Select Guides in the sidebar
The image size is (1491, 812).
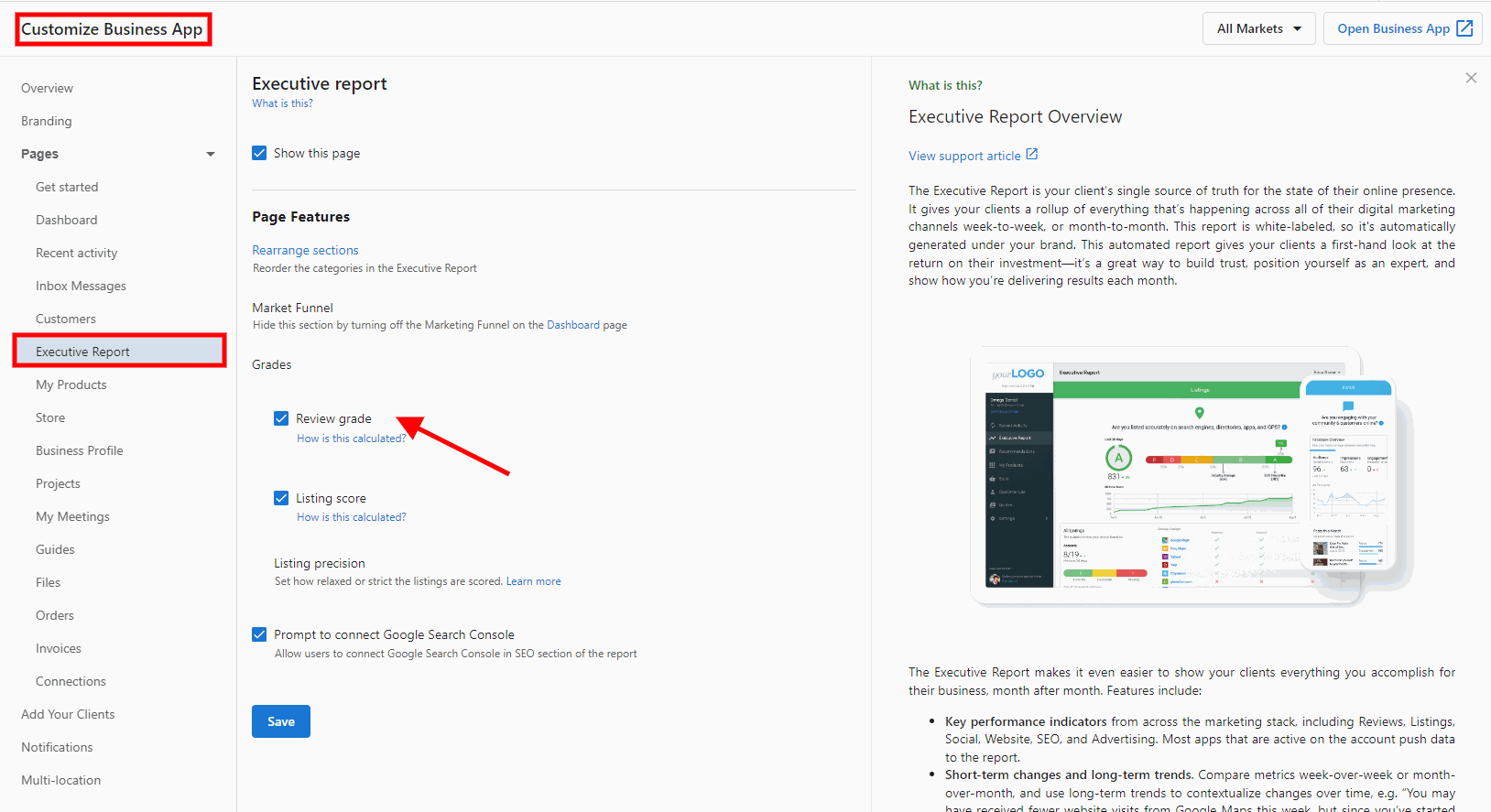pyautogui.click(x=56, y=549)
